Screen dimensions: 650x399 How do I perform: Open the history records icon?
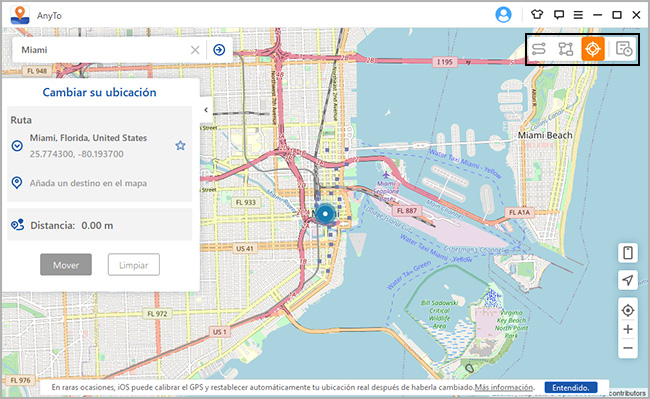tap(623, 49)
